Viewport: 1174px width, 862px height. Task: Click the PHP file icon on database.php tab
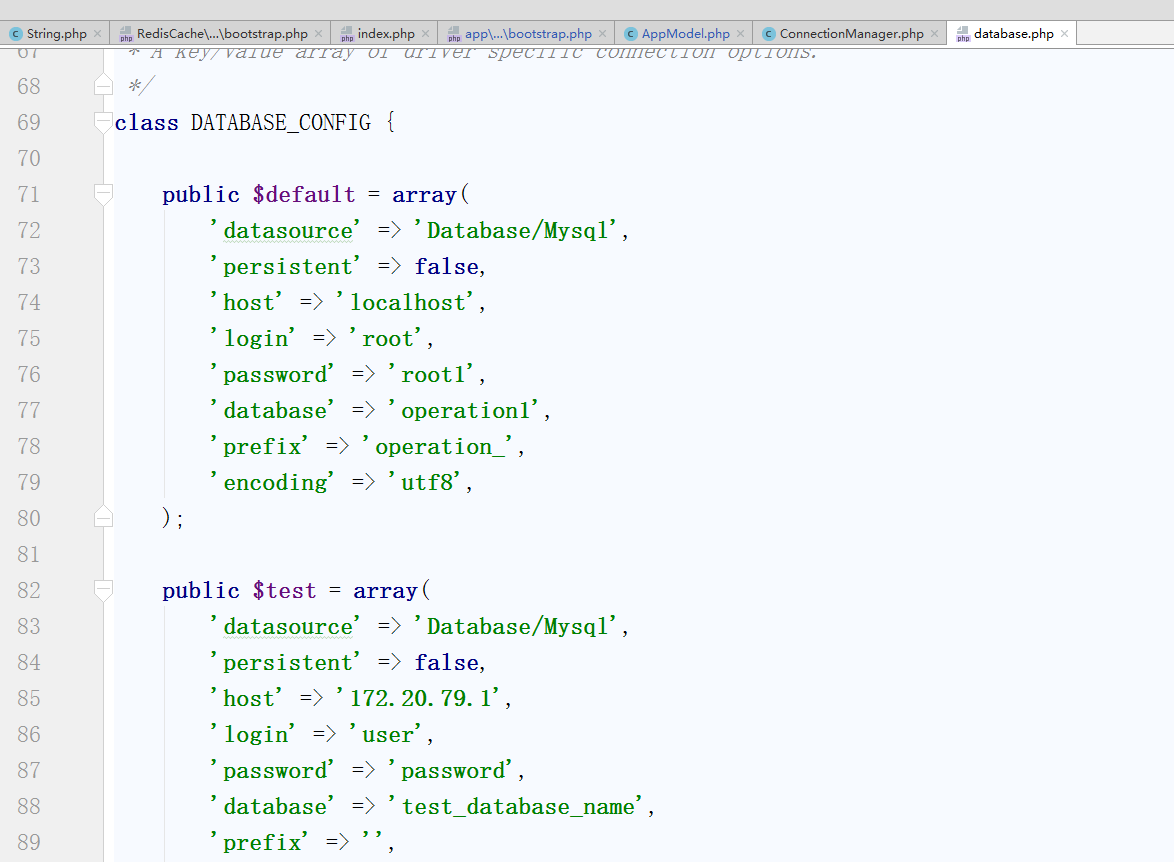click(963, 34)
